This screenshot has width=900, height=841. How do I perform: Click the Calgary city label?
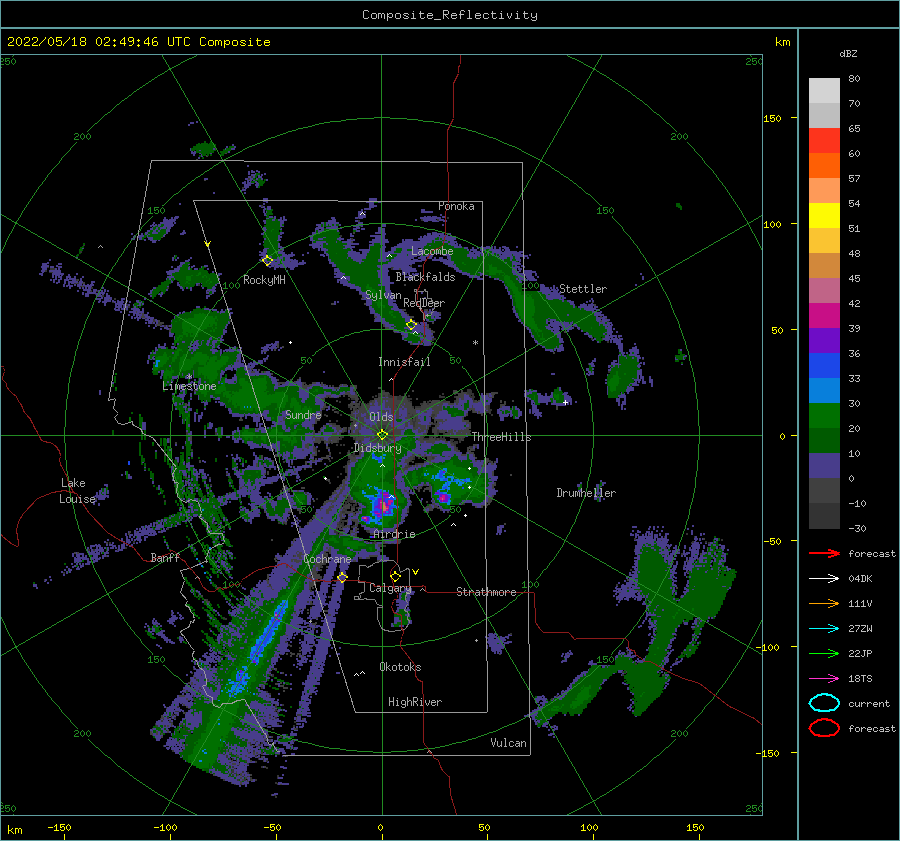390,588
